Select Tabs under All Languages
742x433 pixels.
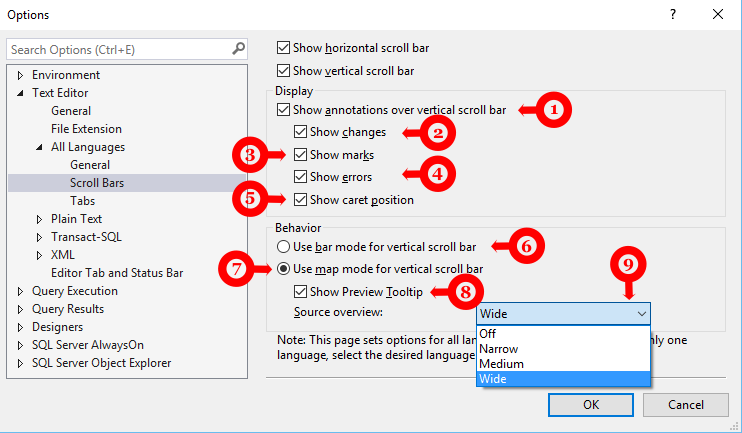(83, 201)
